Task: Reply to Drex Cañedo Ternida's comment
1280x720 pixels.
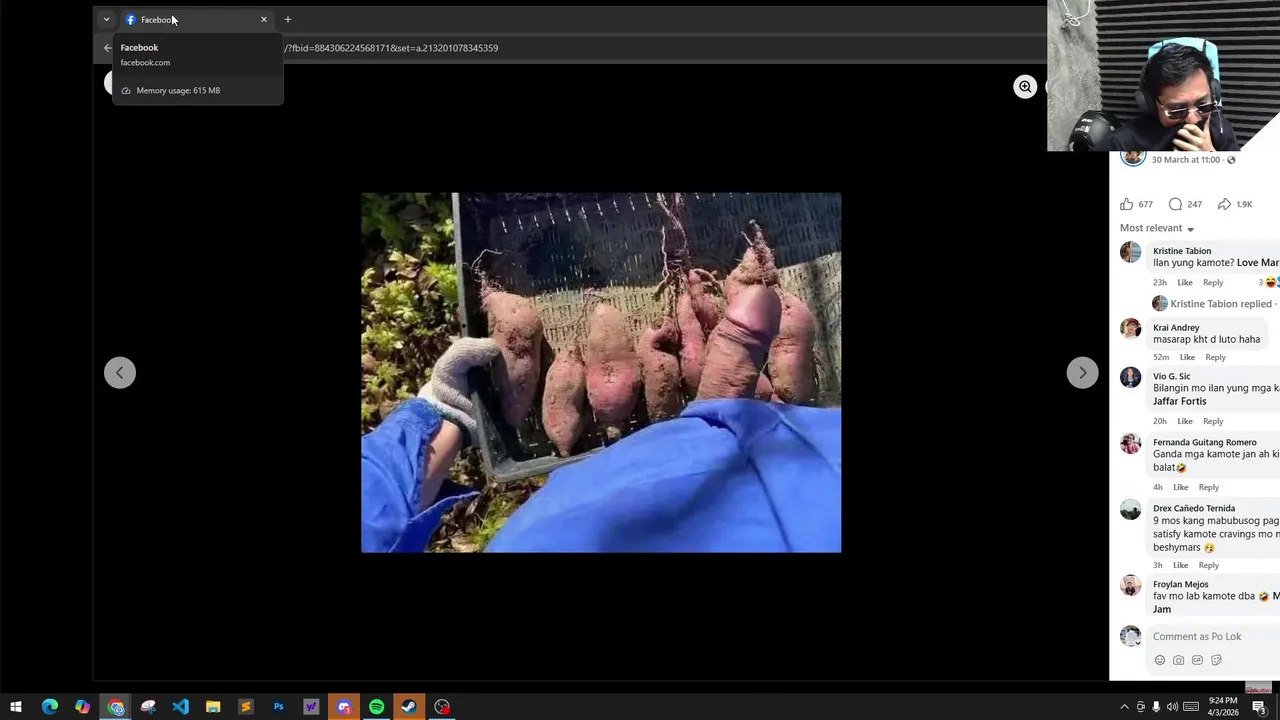Action: click(x=1209, y=565)
